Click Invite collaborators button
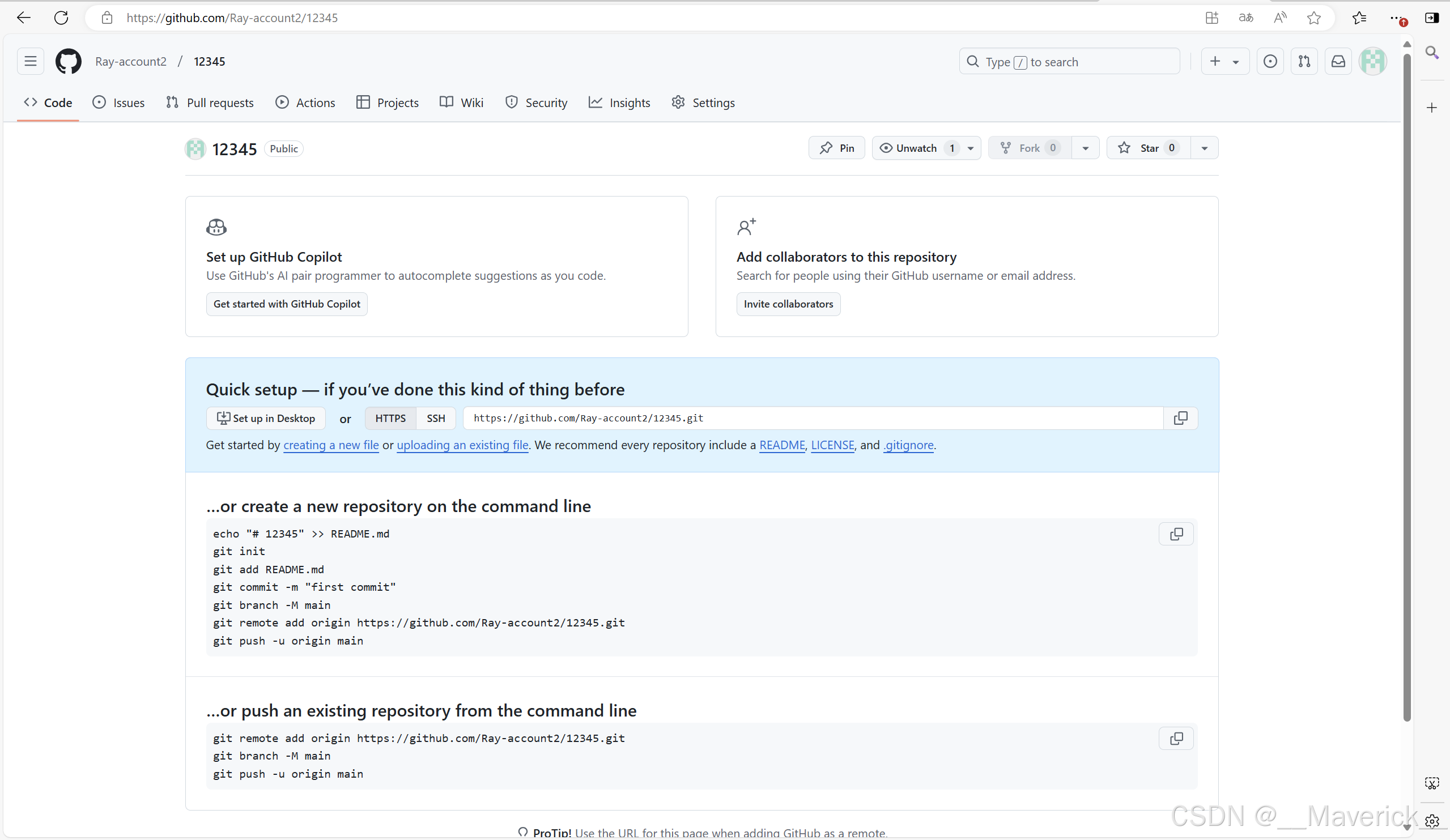Image resolution: width=1450 pixels, height=840 pixels. 788,304
